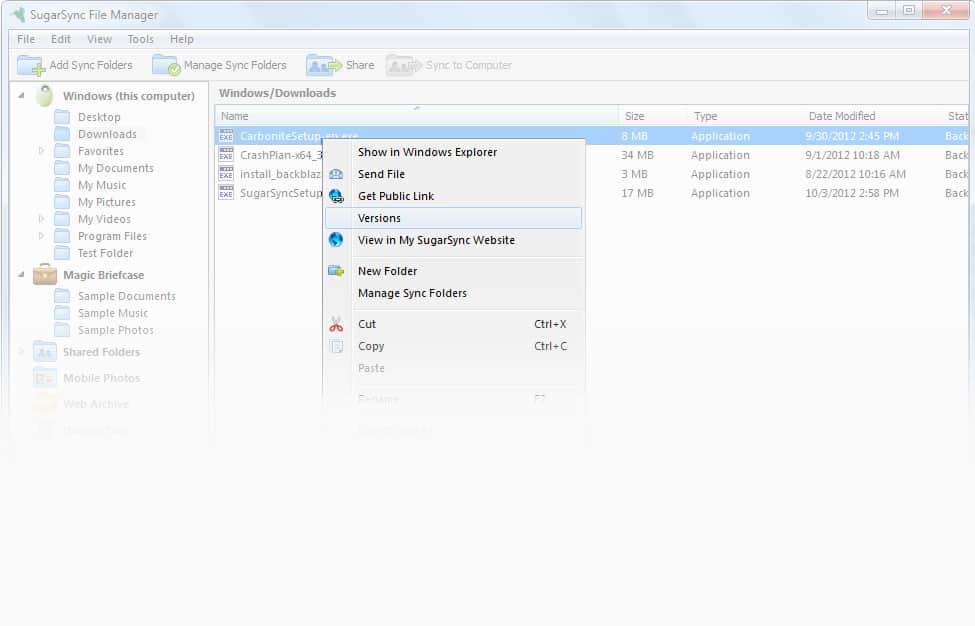Viewport: 975px width, 626px height.
Task: Collapse the Magic Briefcase tree node
Action: click(x=22, y=275)
